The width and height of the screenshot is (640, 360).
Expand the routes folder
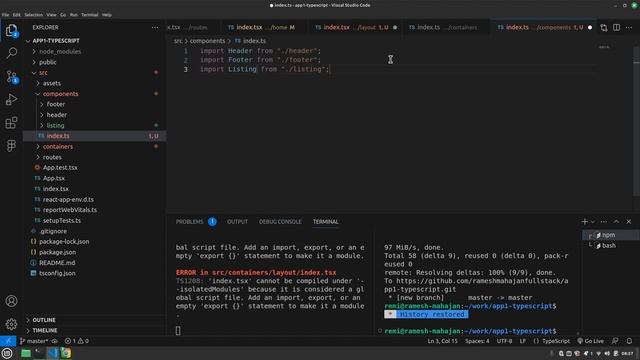(52, 157)
